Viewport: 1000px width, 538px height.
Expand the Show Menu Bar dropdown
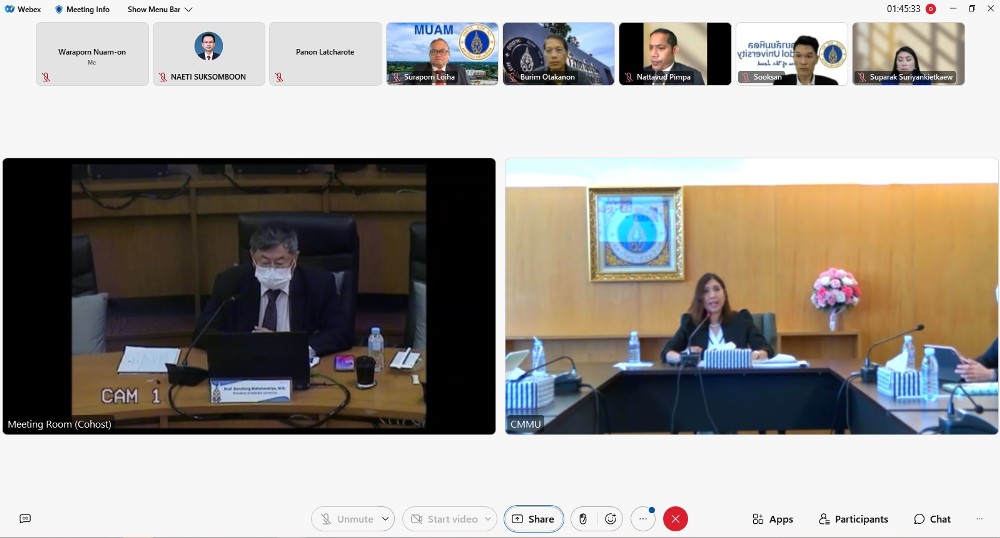click(160, 9)
